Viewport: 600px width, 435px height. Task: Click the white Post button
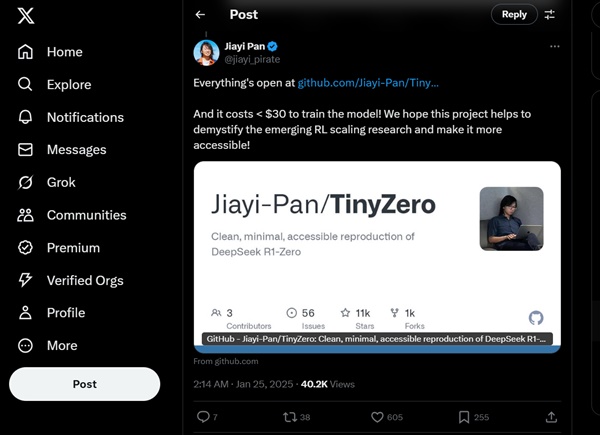(x=85, y=384)
